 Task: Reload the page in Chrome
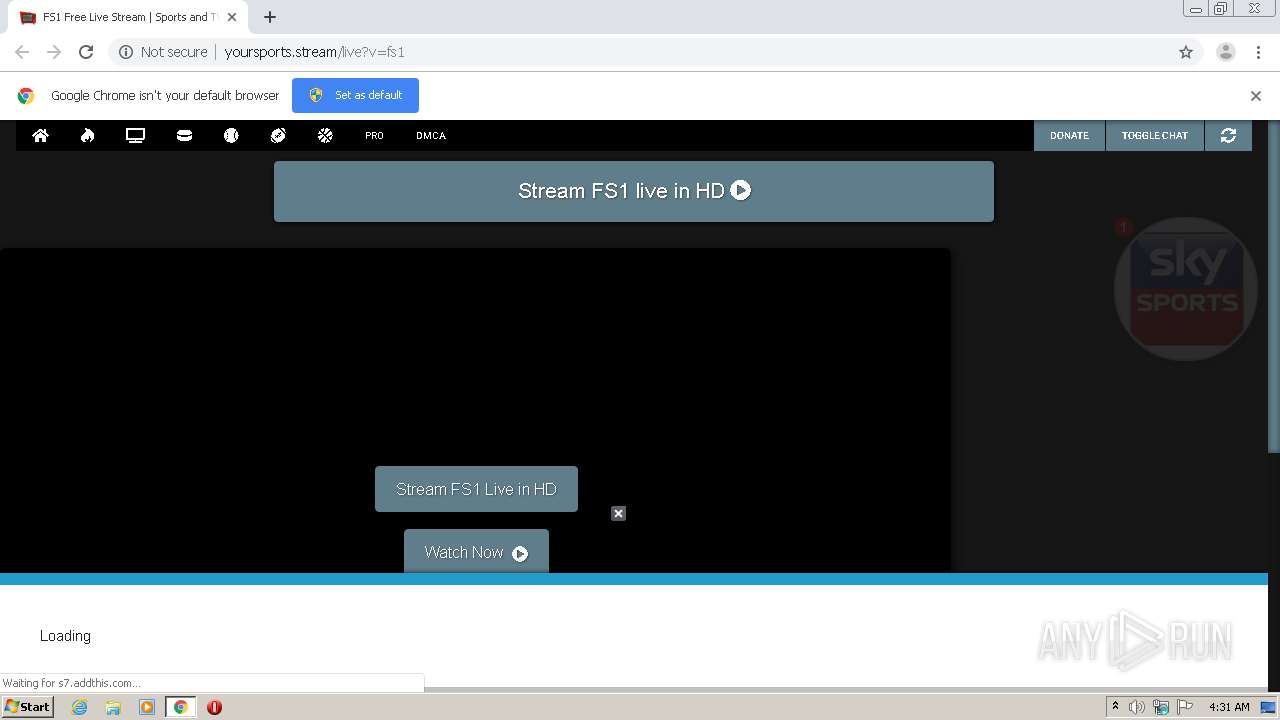(x=86, y=52)
